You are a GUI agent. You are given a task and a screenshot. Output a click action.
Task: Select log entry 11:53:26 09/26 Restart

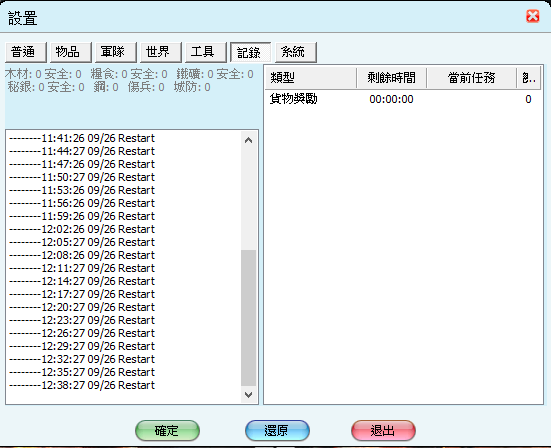(82, 190)
